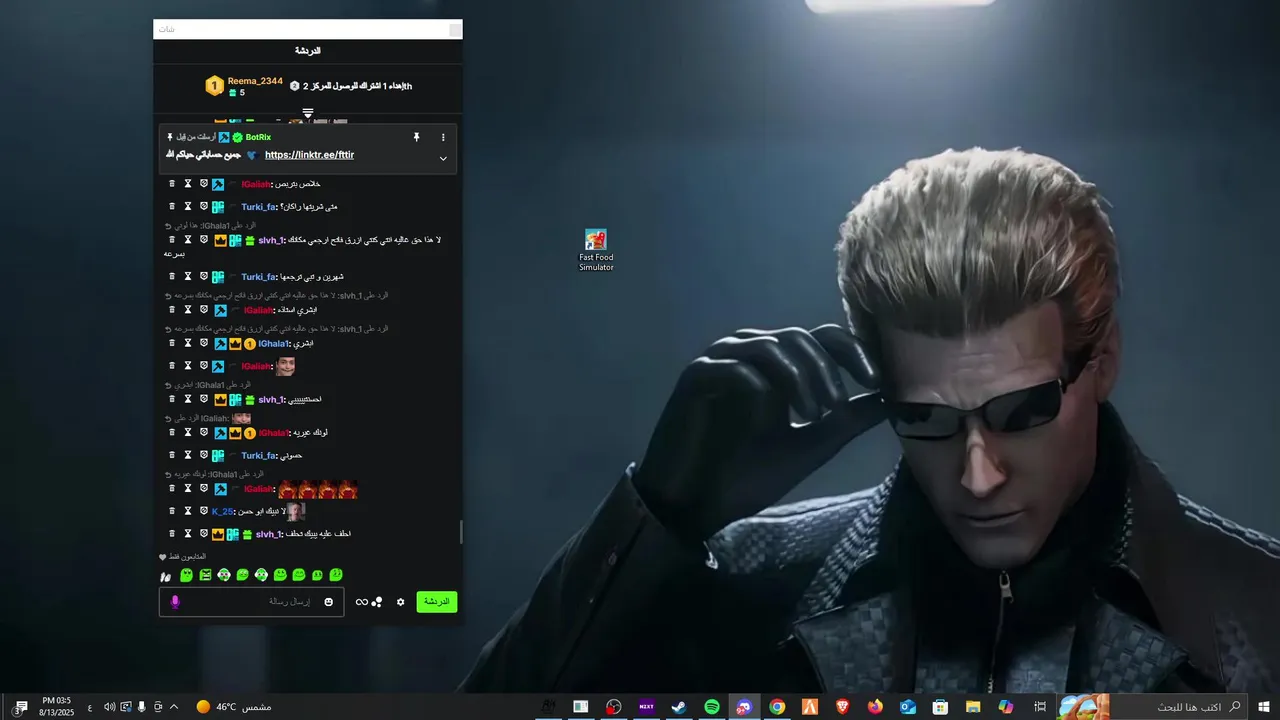Open Microsoft Store from the taskbar

click(x=940, y=706)
